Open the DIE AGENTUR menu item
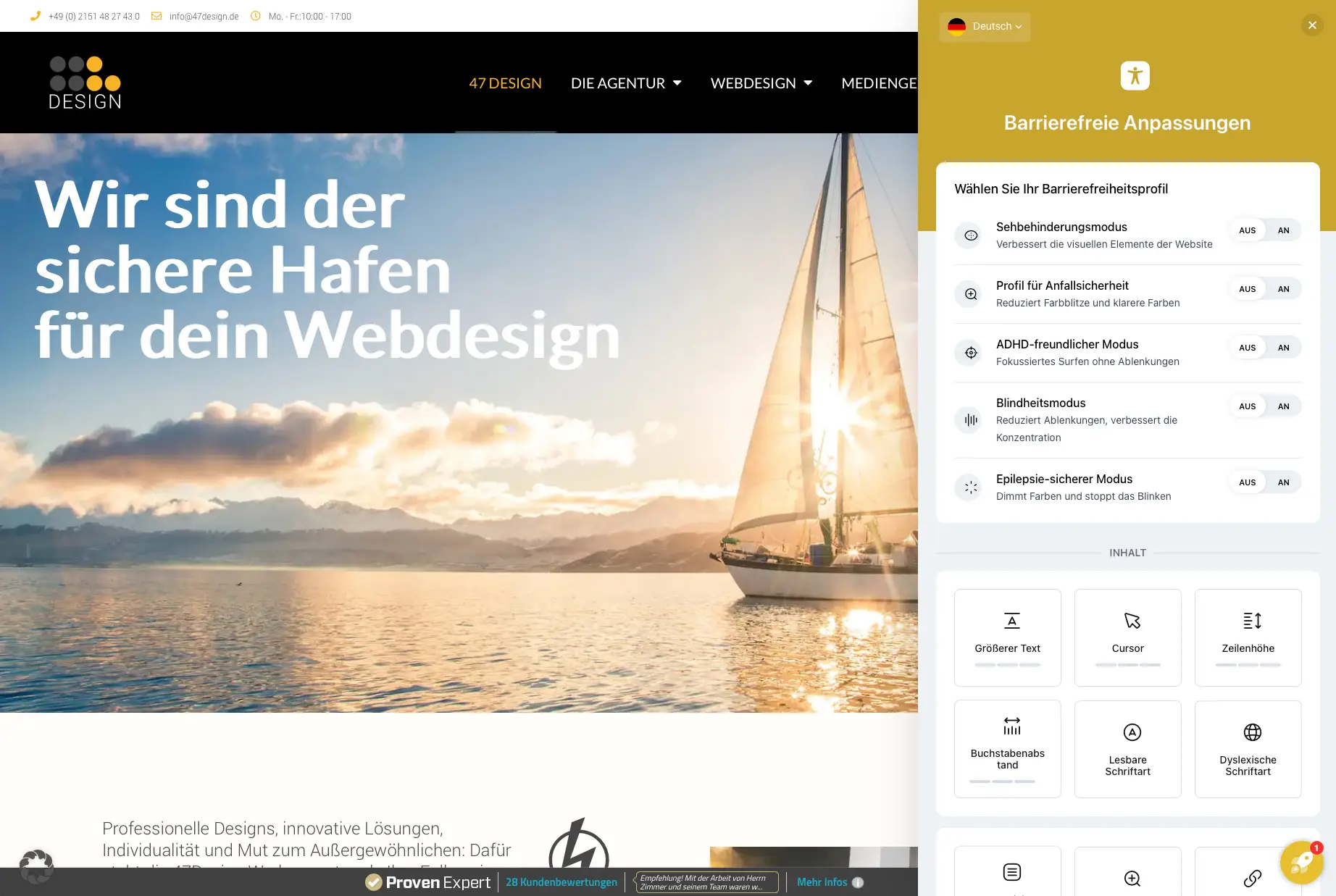Screen dimensions: 1336x896 (618, 83)
